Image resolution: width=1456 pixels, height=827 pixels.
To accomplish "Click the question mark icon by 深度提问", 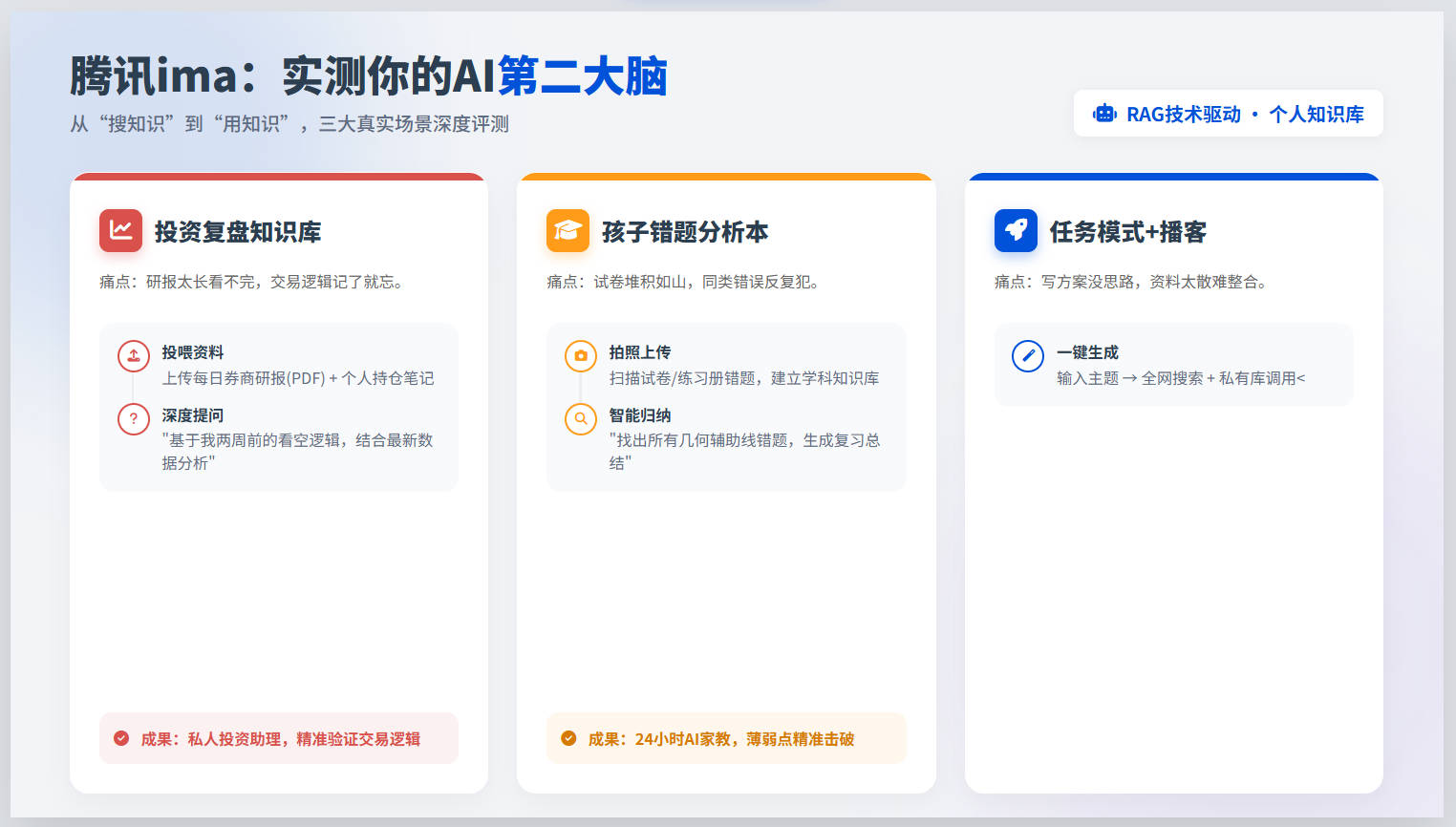I will pyautogui.click(x=134, y=418).
